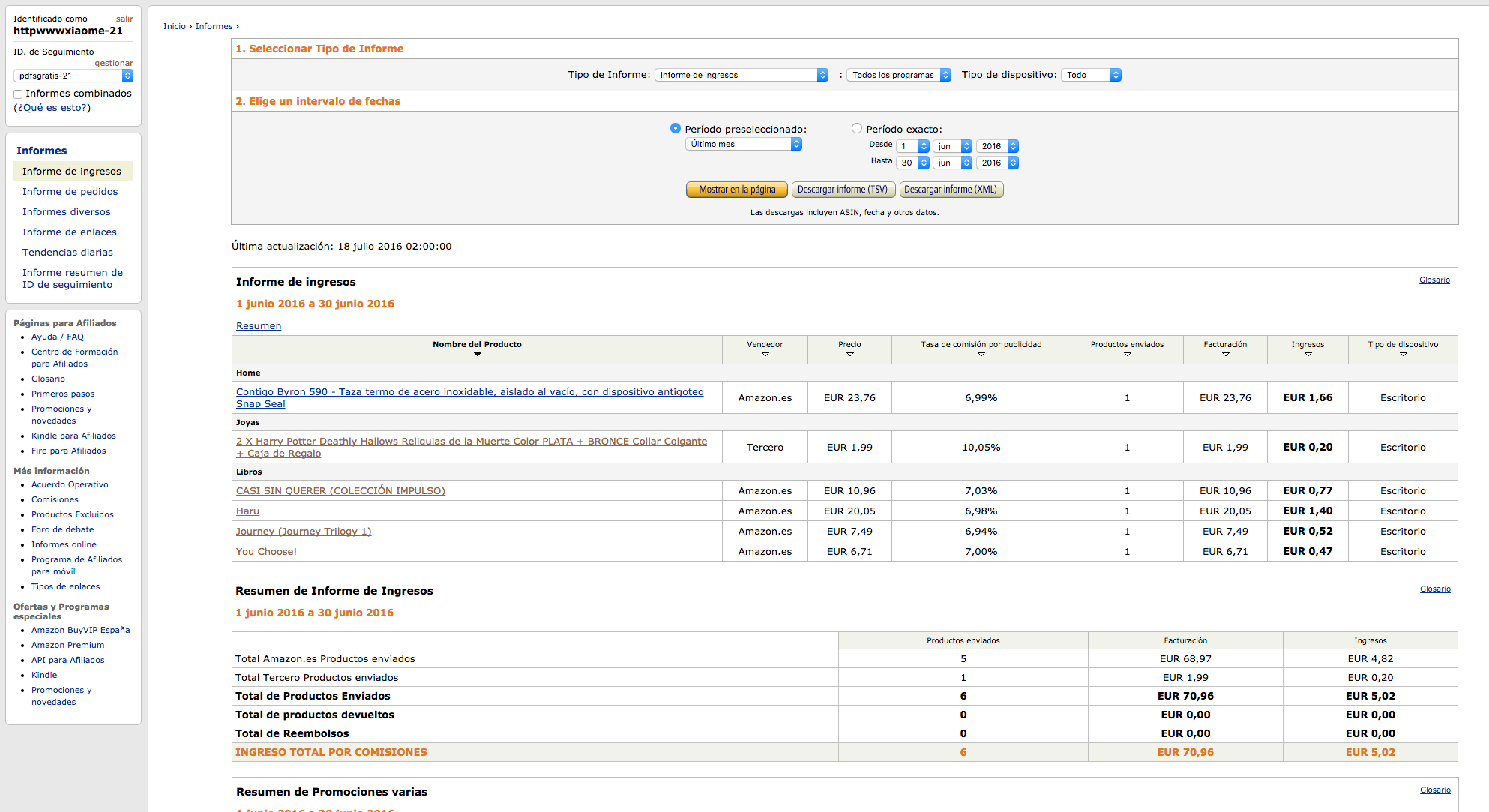Click Informes breadcrumb link
The height and width of the screenshot is (812, 1489).
[214, 26]
